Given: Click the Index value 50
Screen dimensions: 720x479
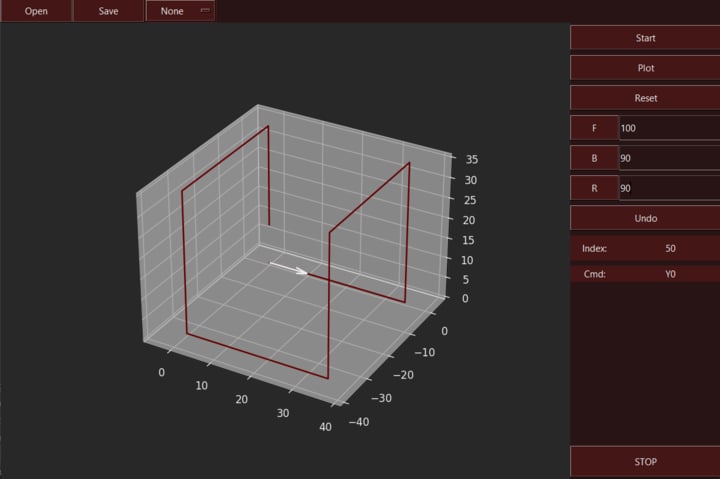Looking at the screenshot, I should (669, 248).
